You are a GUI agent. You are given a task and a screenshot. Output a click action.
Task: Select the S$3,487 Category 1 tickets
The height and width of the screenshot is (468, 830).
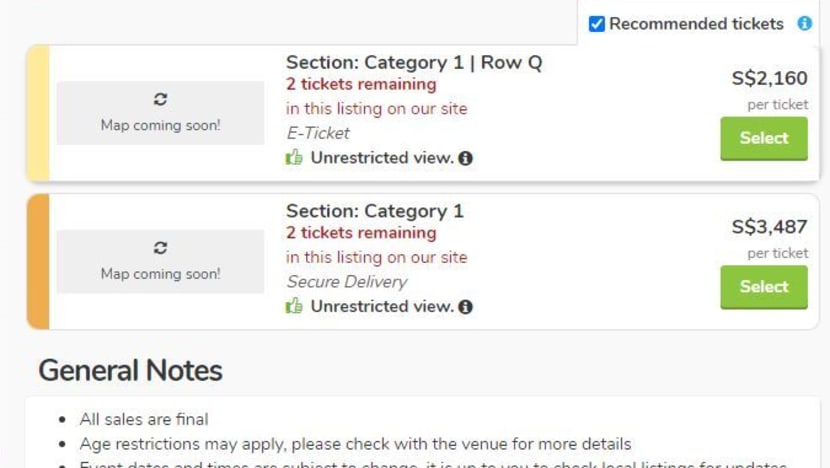tap(764, 286)
